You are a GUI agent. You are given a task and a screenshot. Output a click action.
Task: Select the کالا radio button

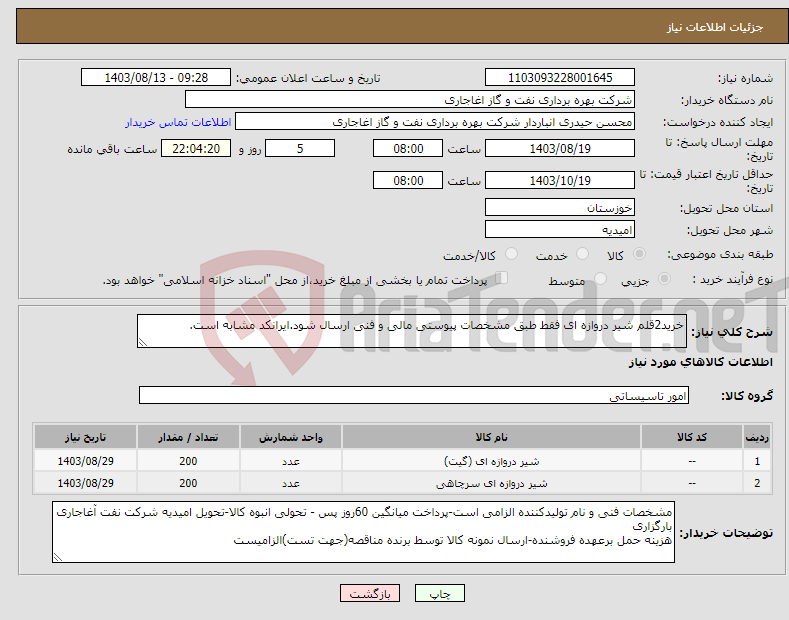[x=639, y=254]
